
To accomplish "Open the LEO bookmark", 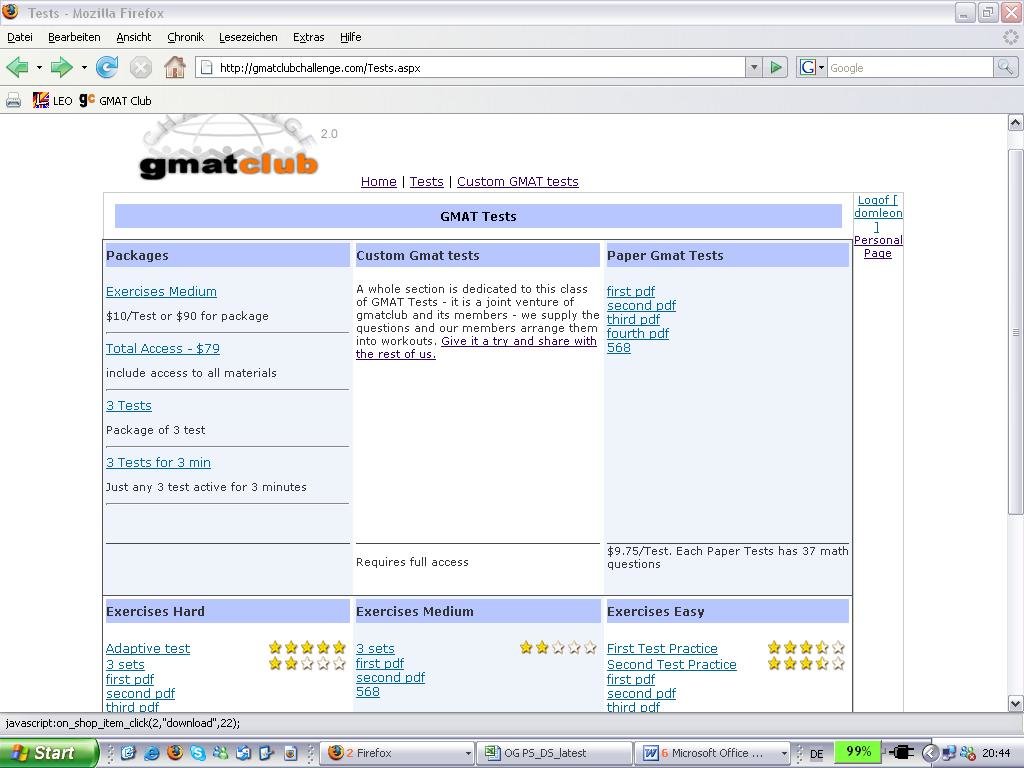I will pos(53,101).
